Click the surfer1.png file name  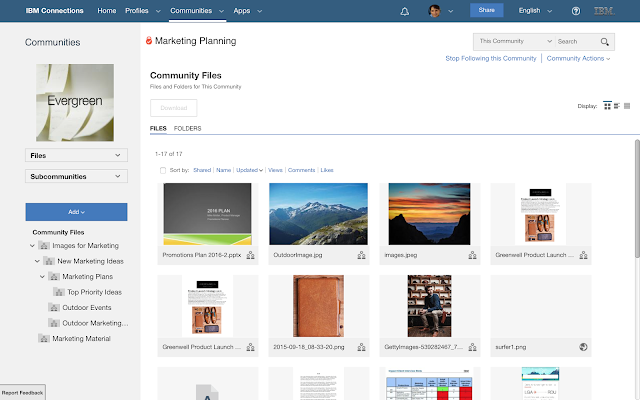coord(511,347)
